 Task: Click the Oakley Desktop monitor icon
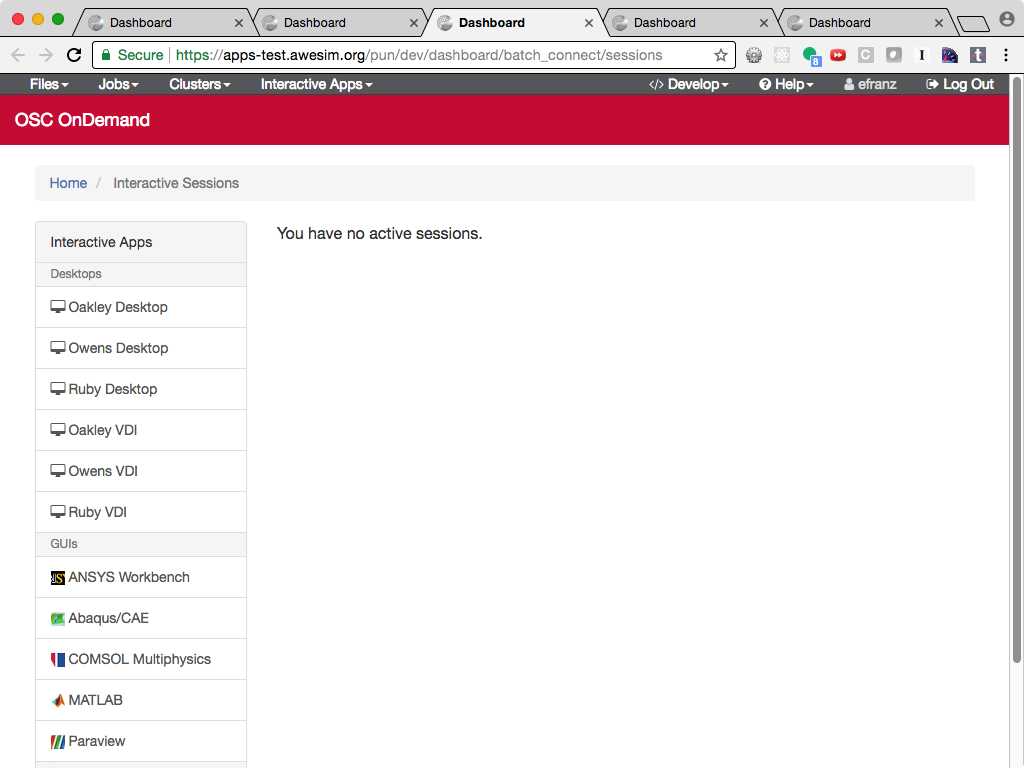[x=57, y=307]
